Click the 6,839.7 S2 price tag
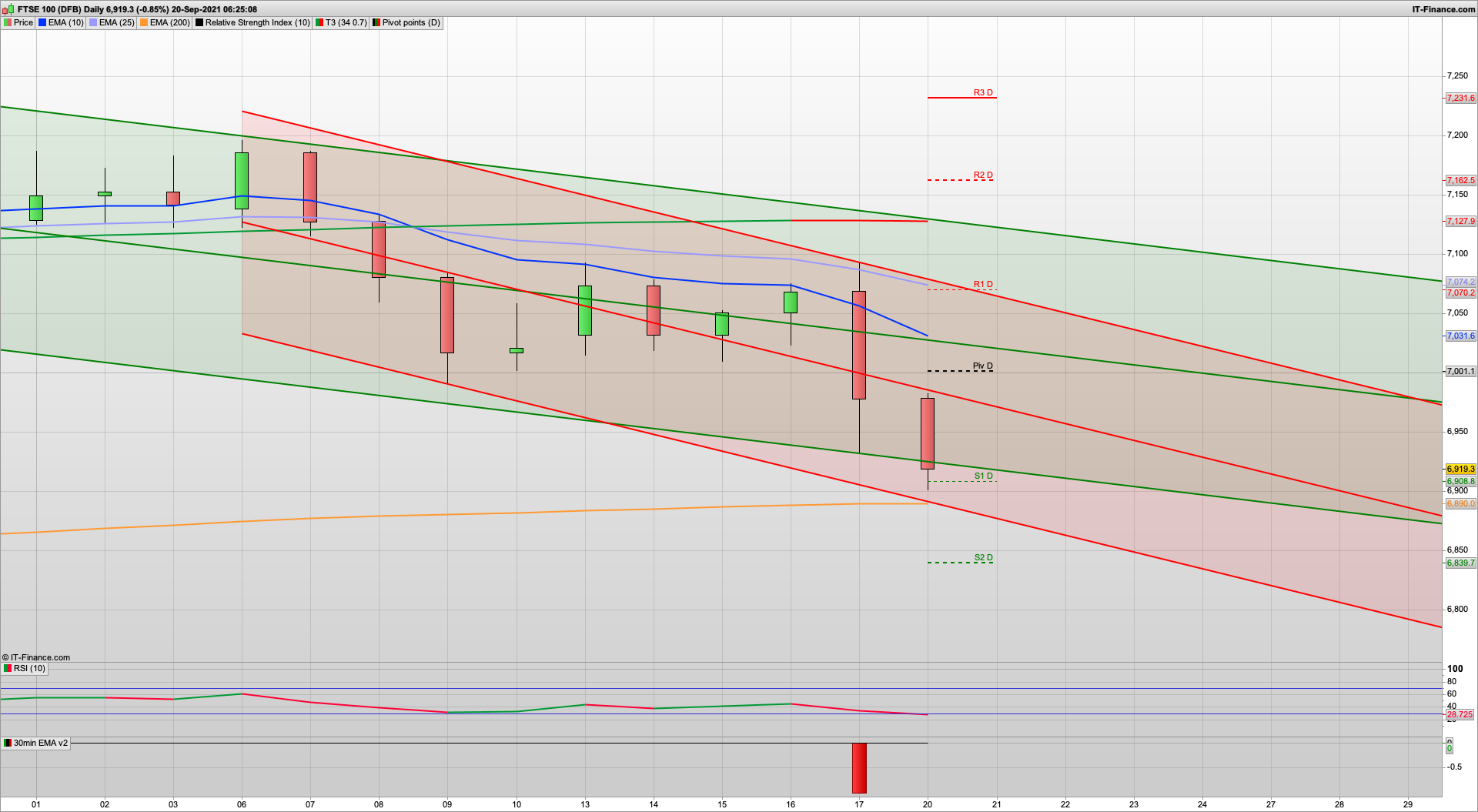Viewport: 1478px width, 812px height. (1460, 563)
